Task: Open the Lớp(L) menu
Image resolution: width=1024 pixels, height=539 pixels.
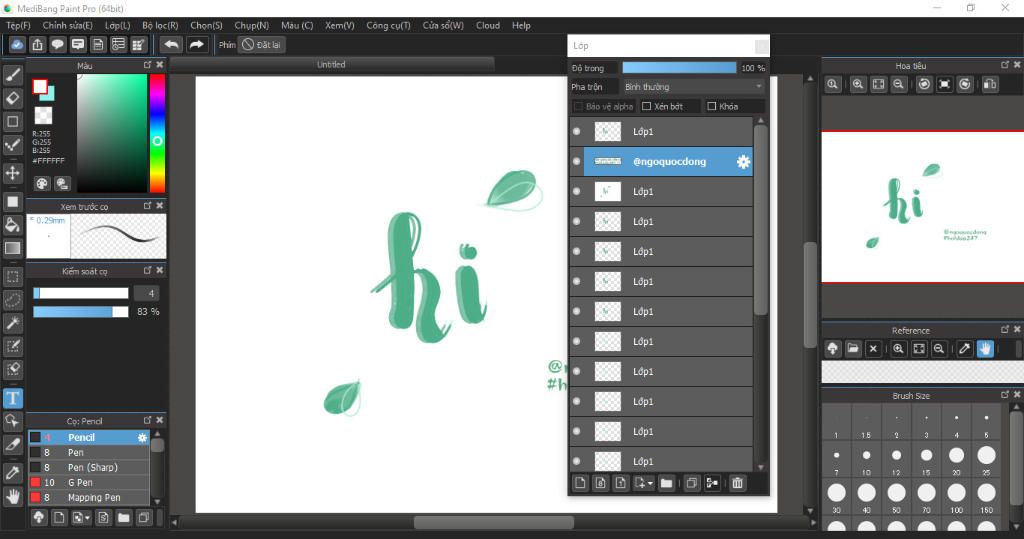Action: (x=118, y=25)
